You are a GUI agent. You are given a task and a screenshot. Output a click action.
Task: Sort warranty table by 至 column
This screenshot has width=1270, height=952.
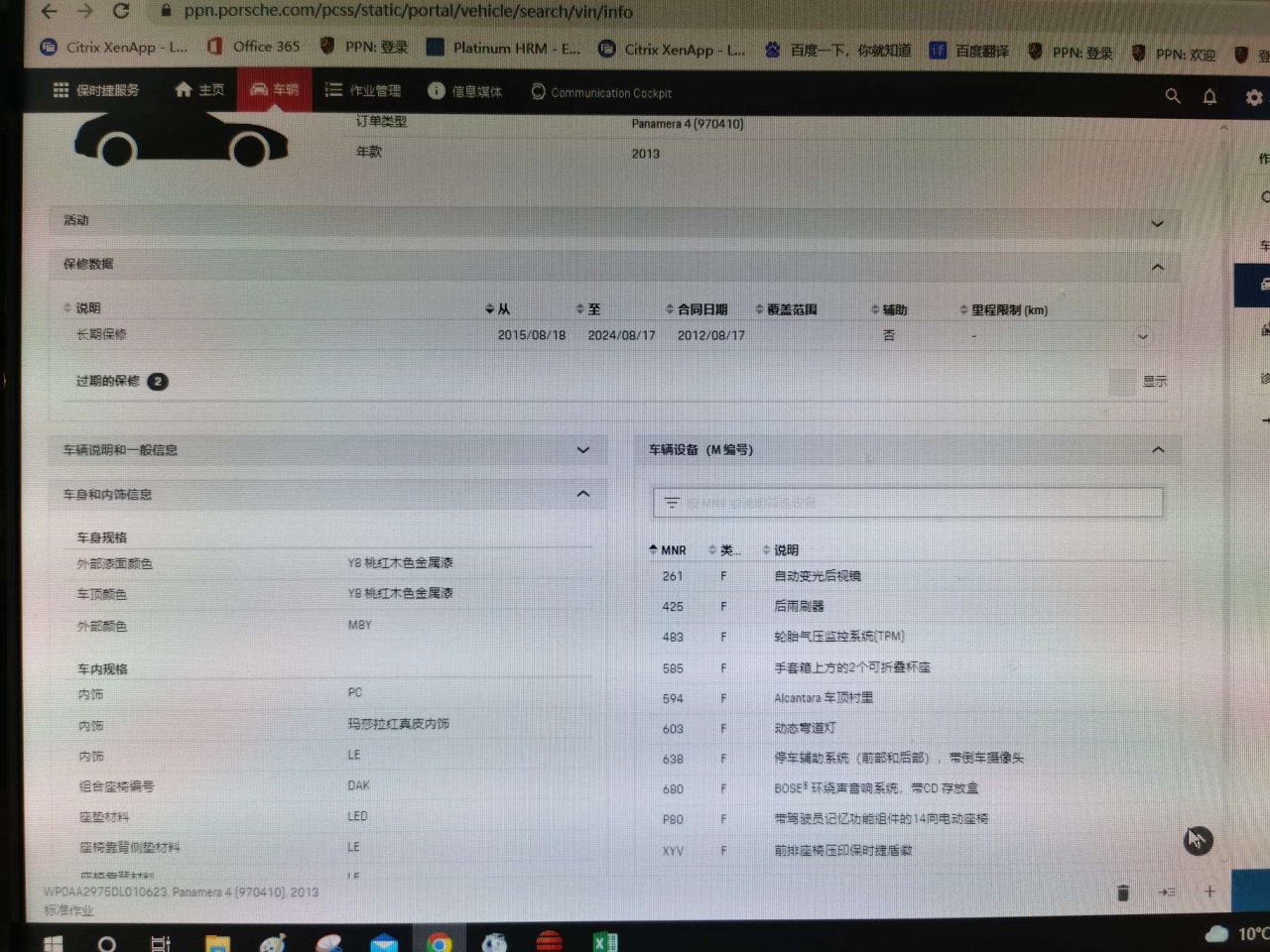[x=588, y=309]
